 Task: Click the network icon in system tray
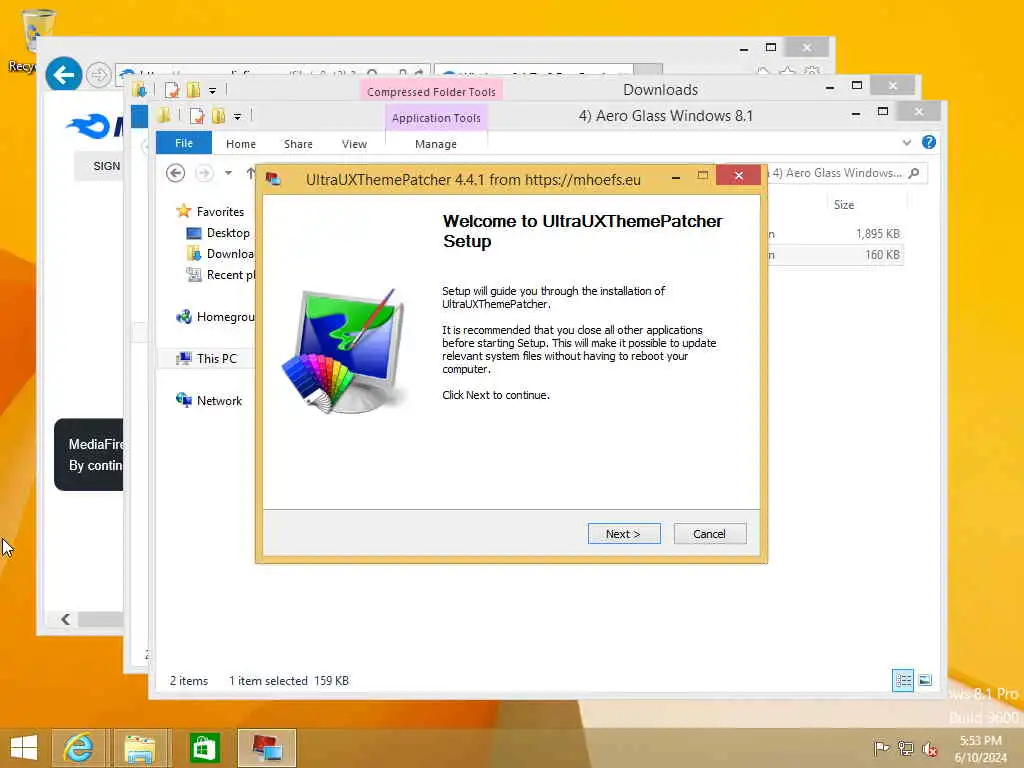click(x=905, y=748)
